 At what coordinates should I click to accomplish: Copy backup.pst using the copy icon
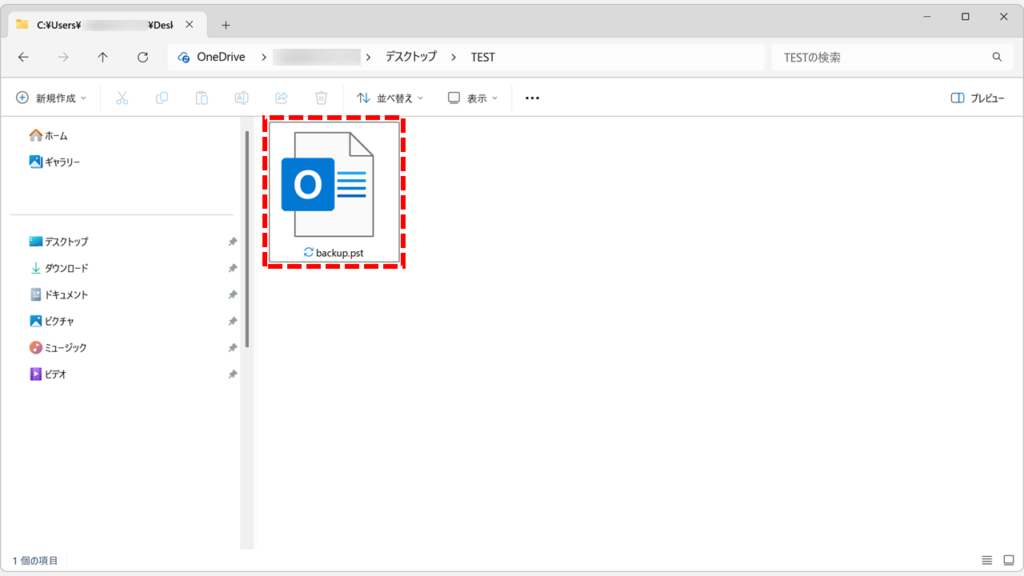click(161, 97)
